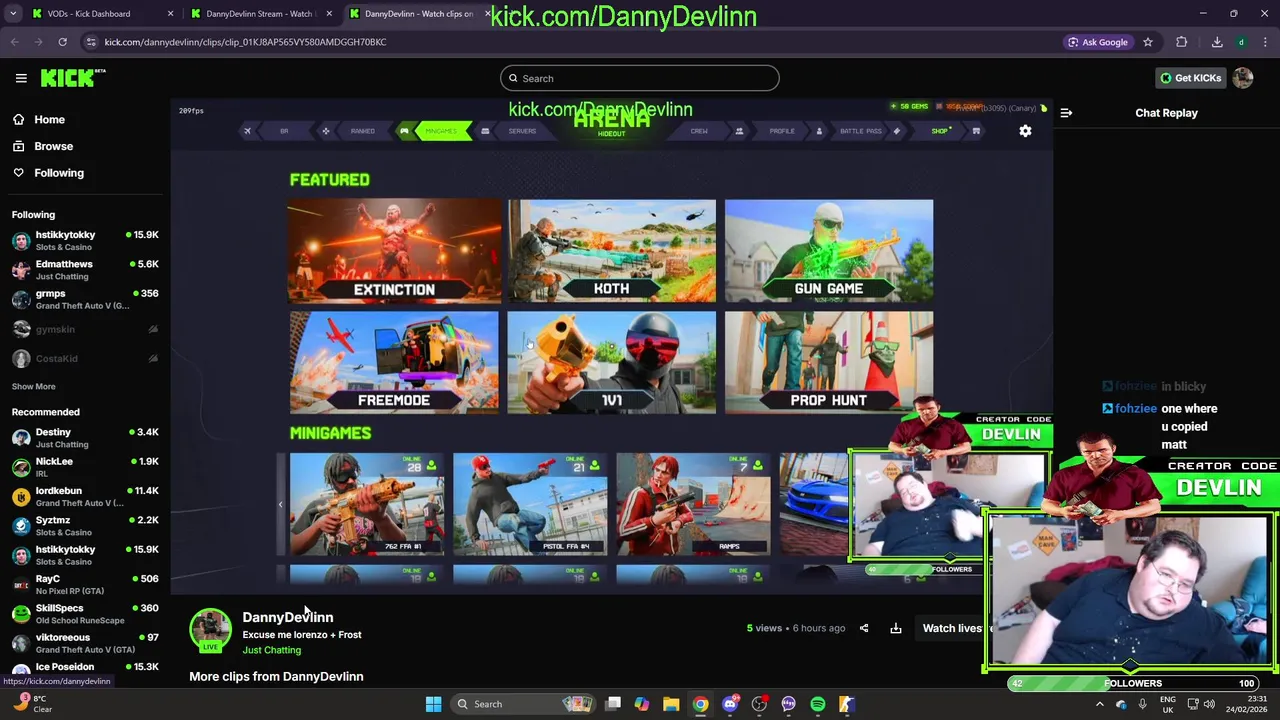Open the Just Chatting category link
The width and height of the screenshot is (1280, 720).
coord(271,650)
